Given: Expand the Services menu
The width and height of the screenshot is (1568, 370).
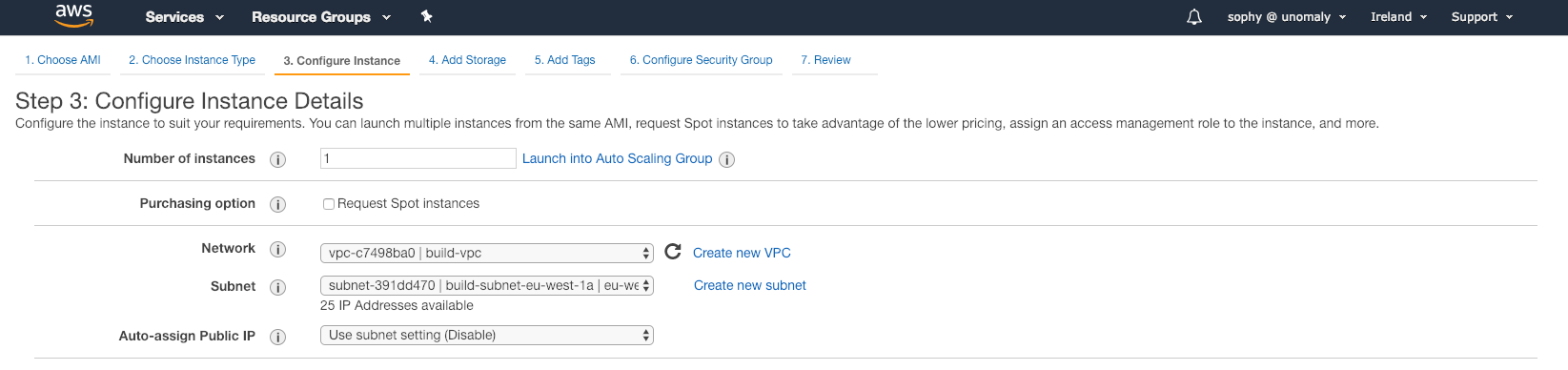Looking at the screenshot, I should [184, 17].
